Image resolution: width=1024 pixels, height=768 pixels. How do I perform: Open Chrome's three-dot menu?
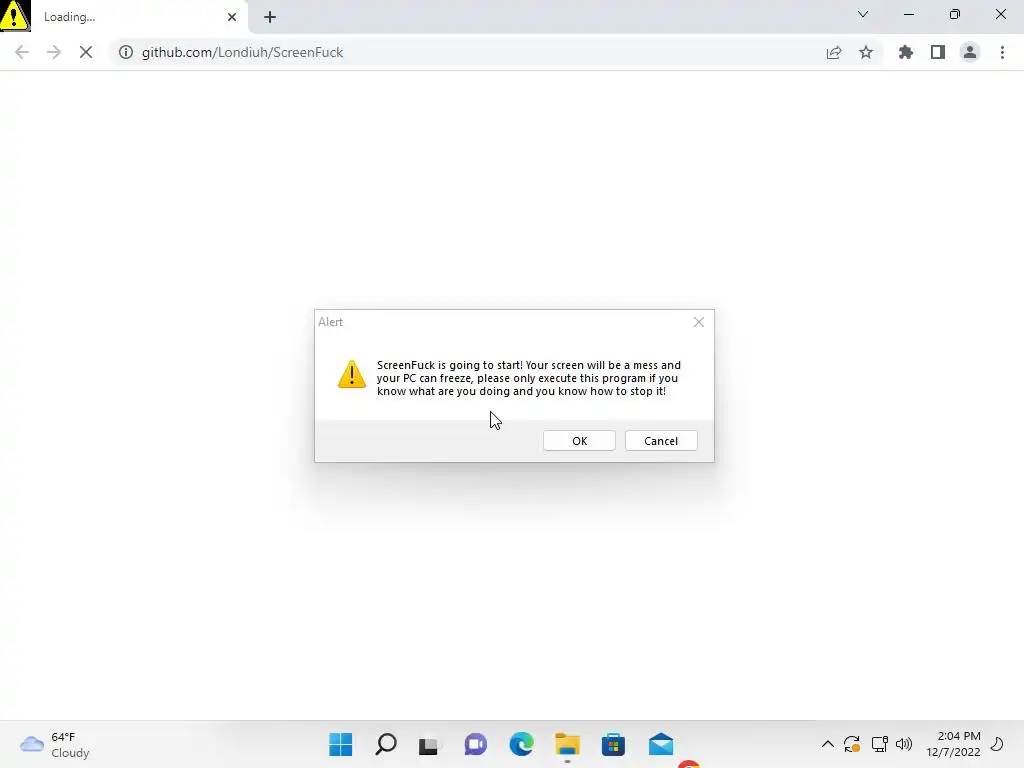pyautogui.click(x=1002, y=52)
